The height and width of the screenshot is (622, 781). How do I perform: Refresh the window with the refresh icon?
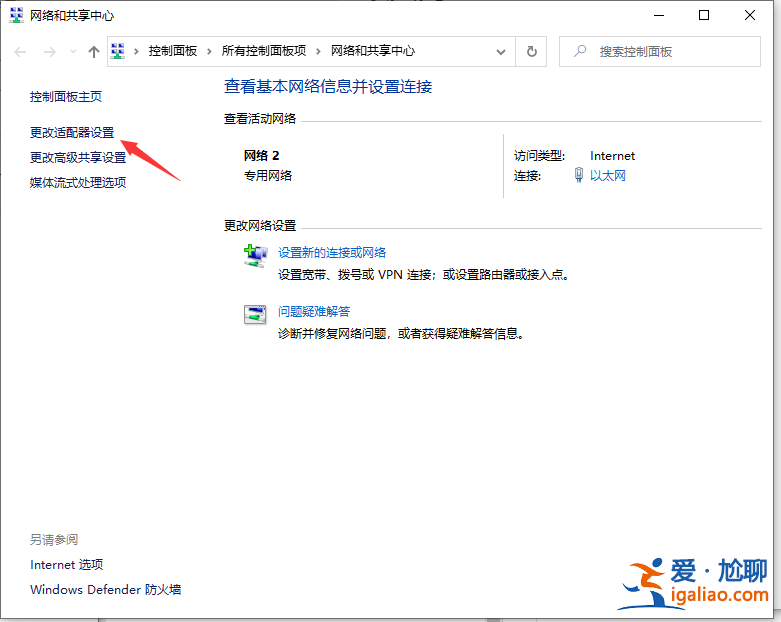point(531,52)
